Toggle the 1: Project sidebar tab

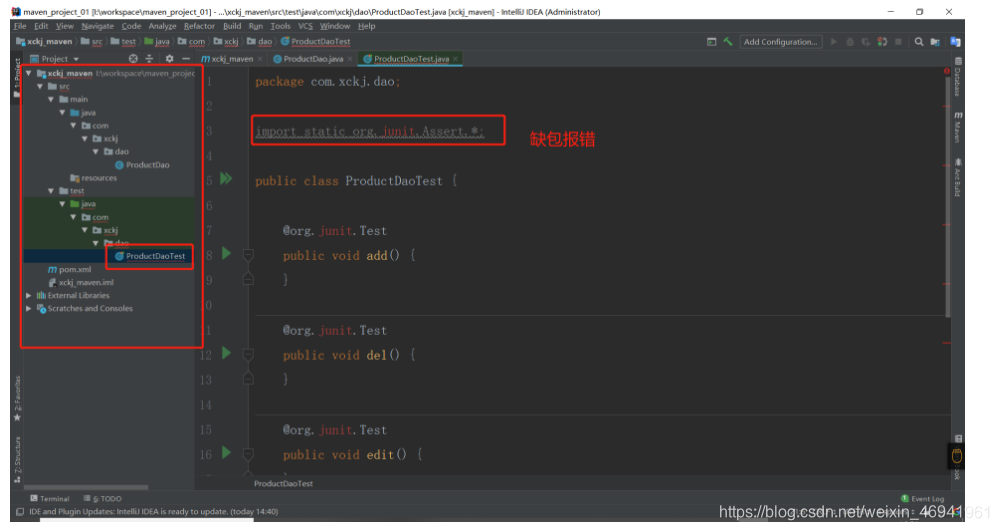coord(17,78)
